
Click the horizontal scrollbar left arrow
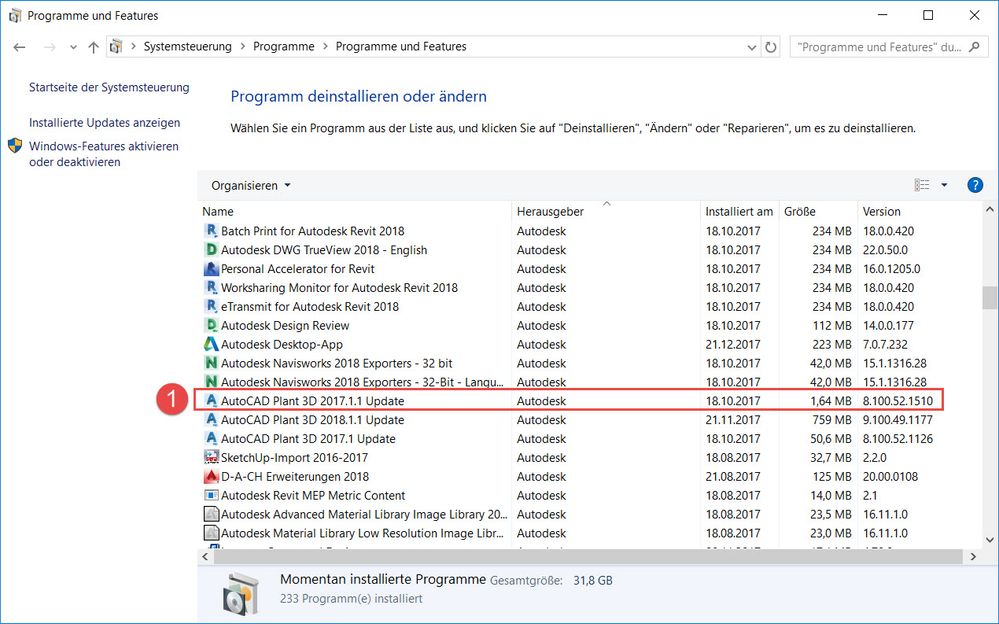[x=205, y=556]
